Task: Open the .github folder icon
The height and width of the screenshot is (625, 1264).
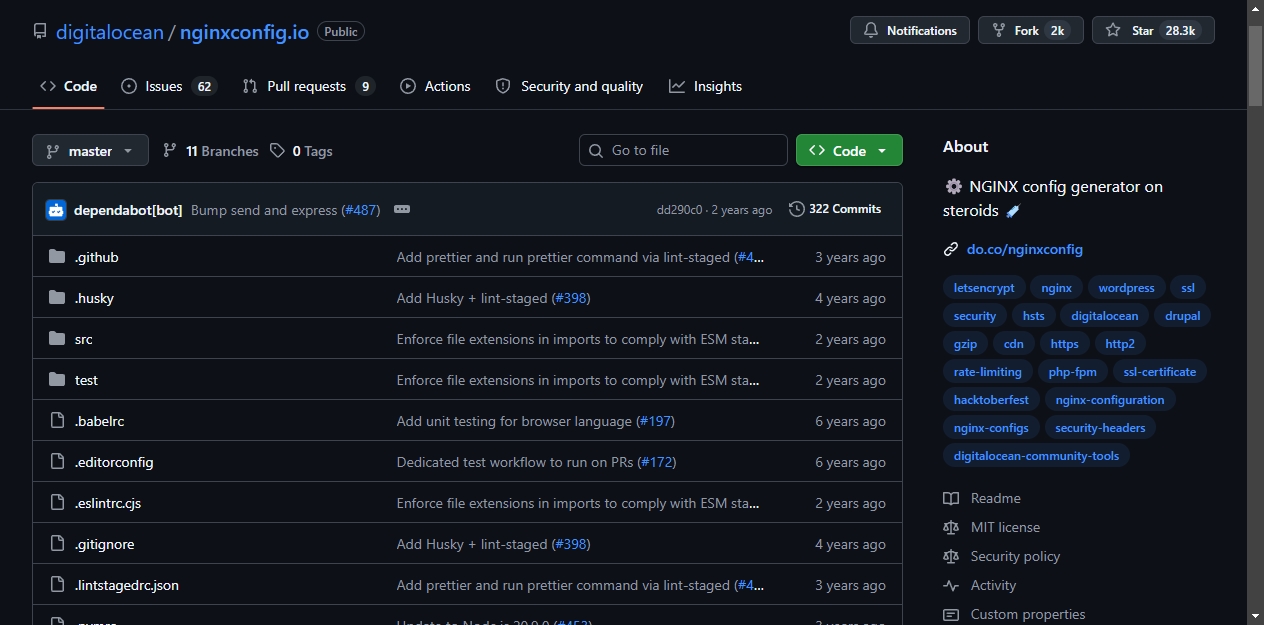Action: tap(57, 257)
